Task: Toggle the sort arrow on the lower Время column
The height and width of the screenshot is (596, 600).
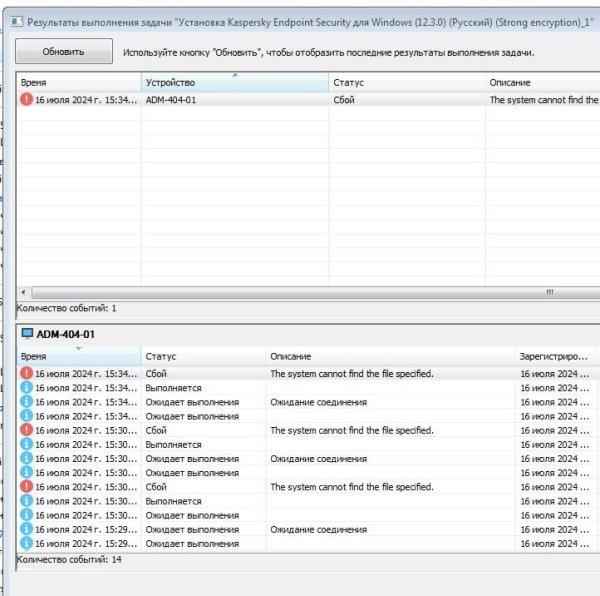Action: (79, 348)
